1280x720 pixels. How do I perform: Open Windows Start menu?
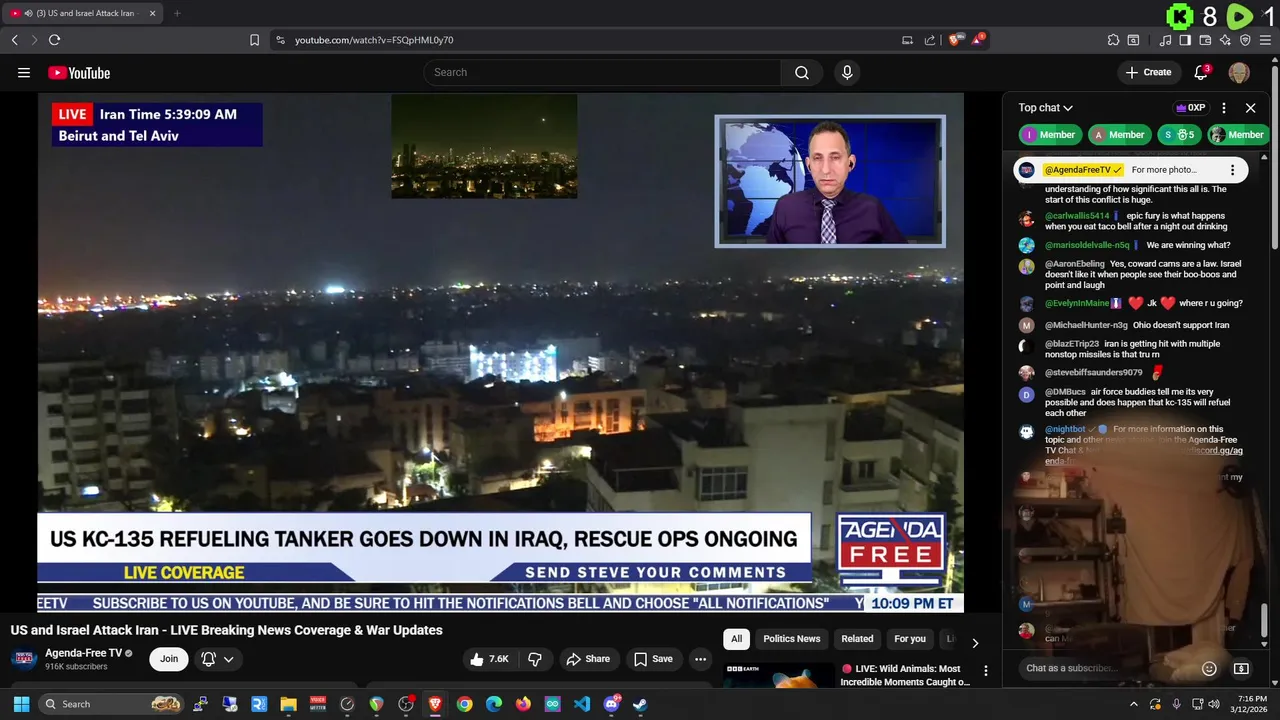click(x=21, y=704)
